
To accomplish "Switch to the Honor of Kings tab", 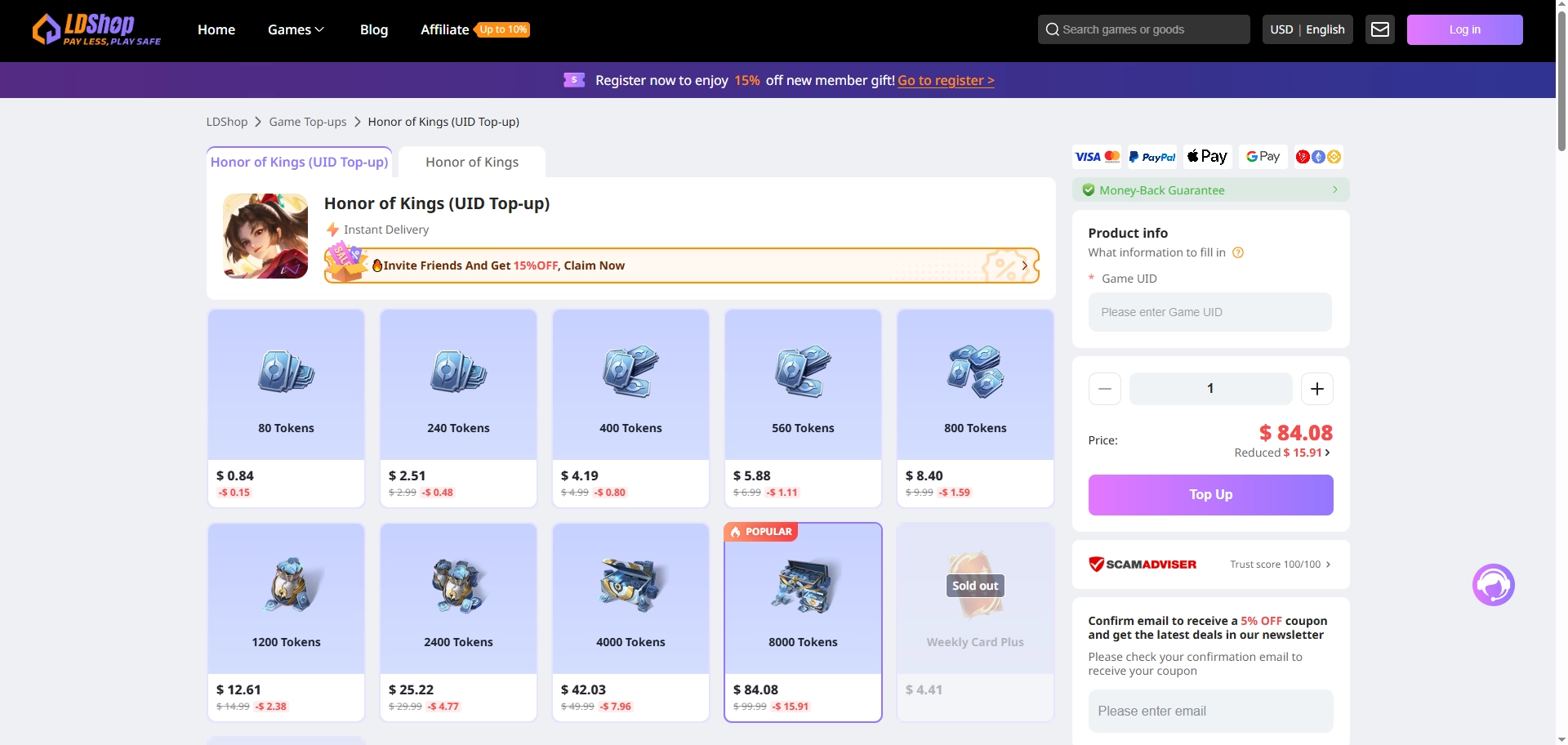I will point(472,162).
